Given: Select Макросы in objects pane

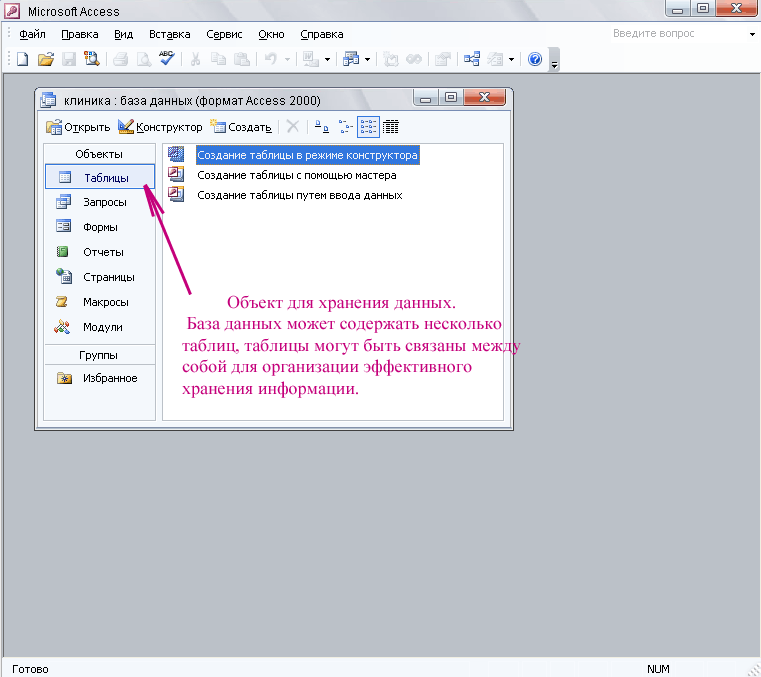Looking at the screenshot, I should [x=99, y=302].
